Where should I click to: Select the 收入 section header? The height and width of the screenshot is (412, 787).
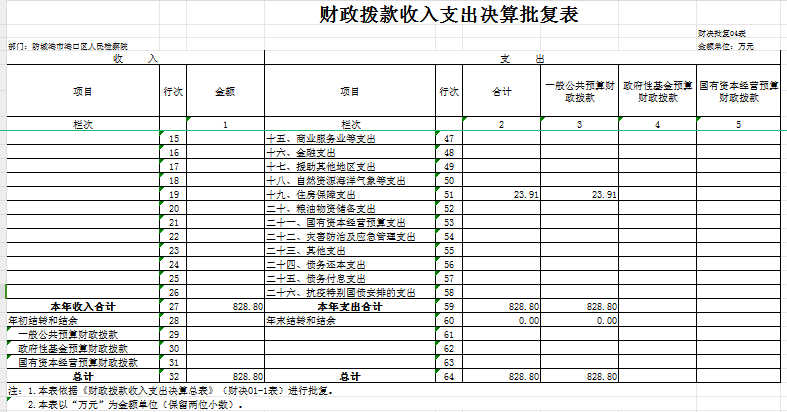tap(136, 58)
